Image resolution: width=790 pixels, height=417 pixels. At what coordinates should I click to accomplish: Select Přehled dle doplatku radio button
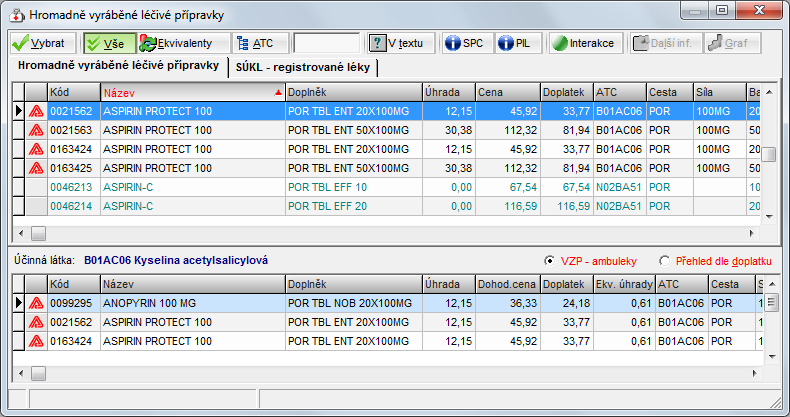click(665, 261)
